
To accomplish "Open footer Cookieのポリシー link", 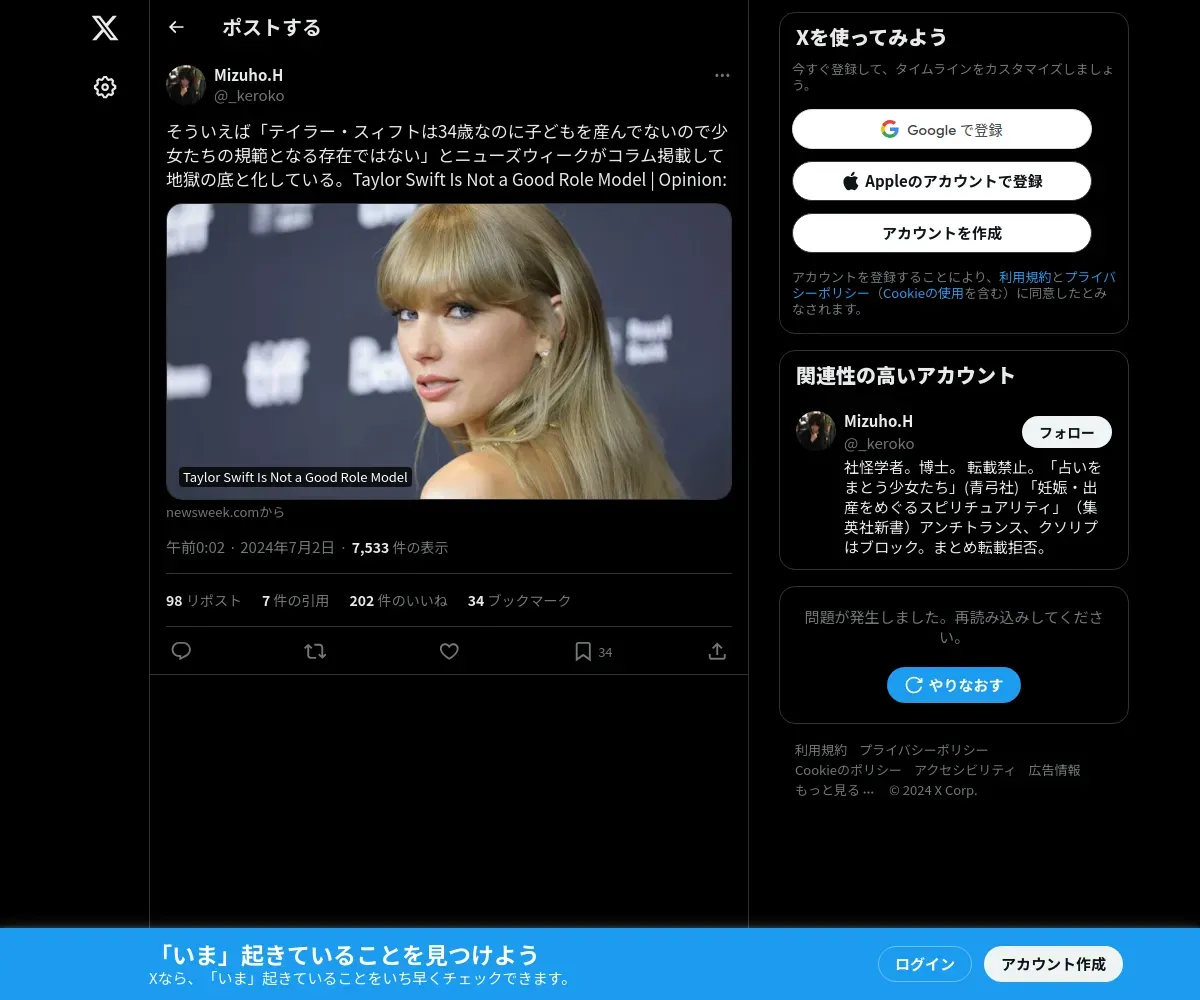I will 848,770.
